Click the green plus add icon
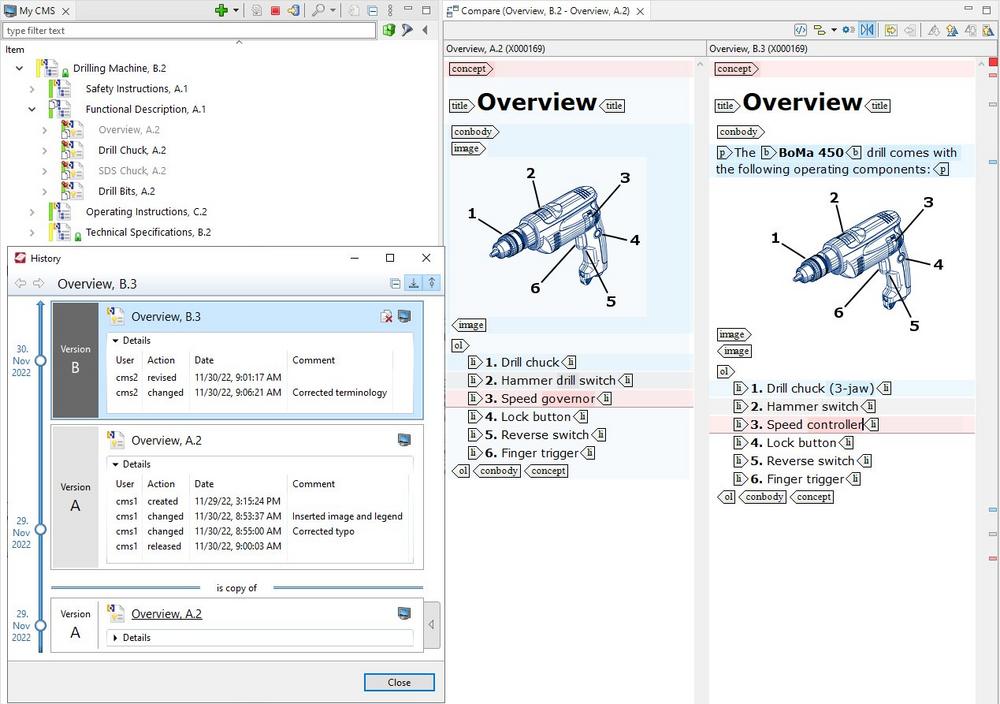Screen dimensions: 1000x704 221,10
